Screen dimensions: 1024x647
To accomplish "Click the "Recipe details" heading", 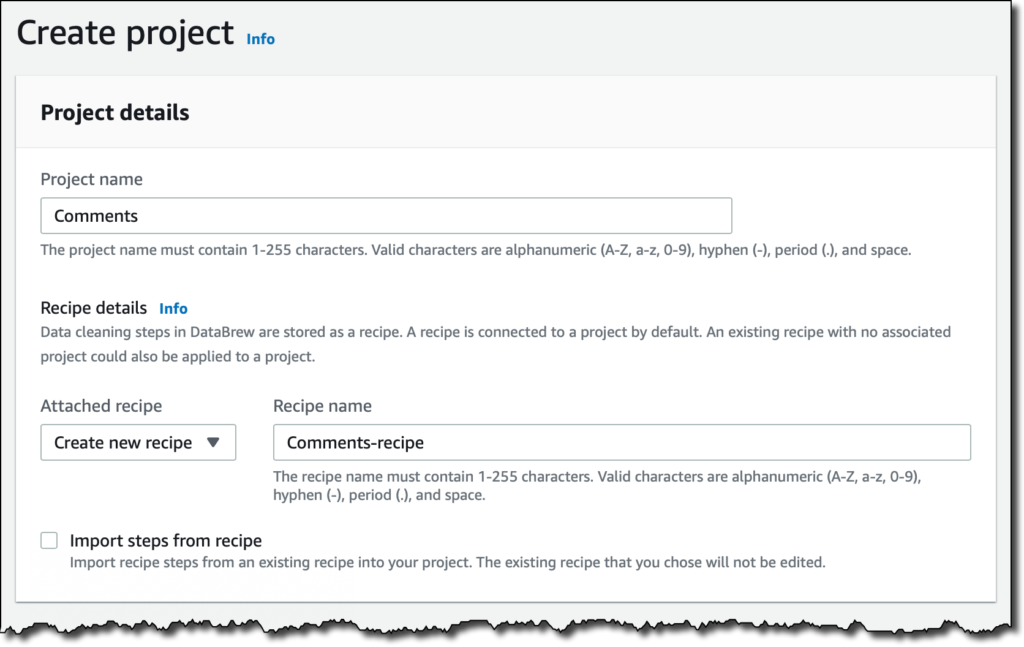I will [92, 308].
